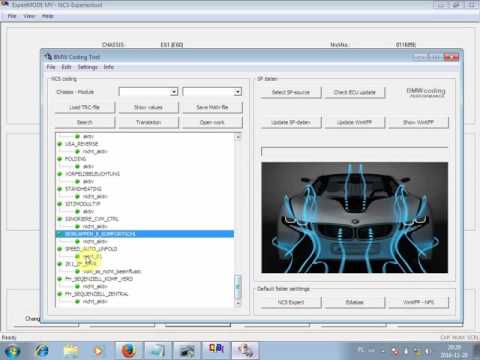Click the green dot beside SITZMODULTYP
This screenshot has height=360, width=480.
[x=60, y=204]
